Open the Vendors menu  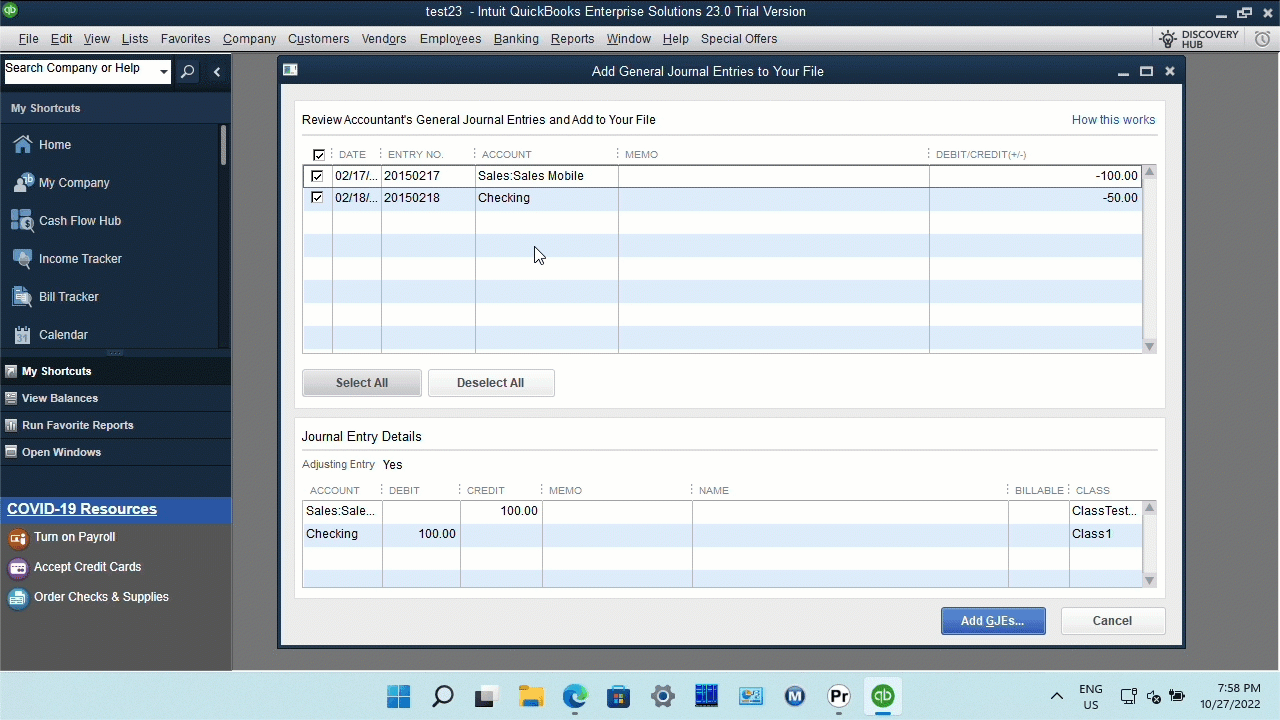coord(384,39)
